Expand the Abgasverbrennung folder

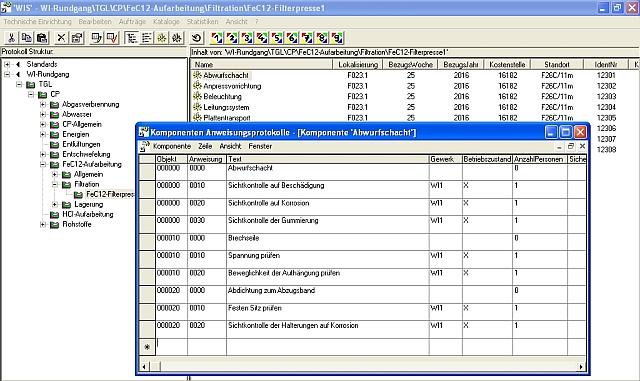43,104
